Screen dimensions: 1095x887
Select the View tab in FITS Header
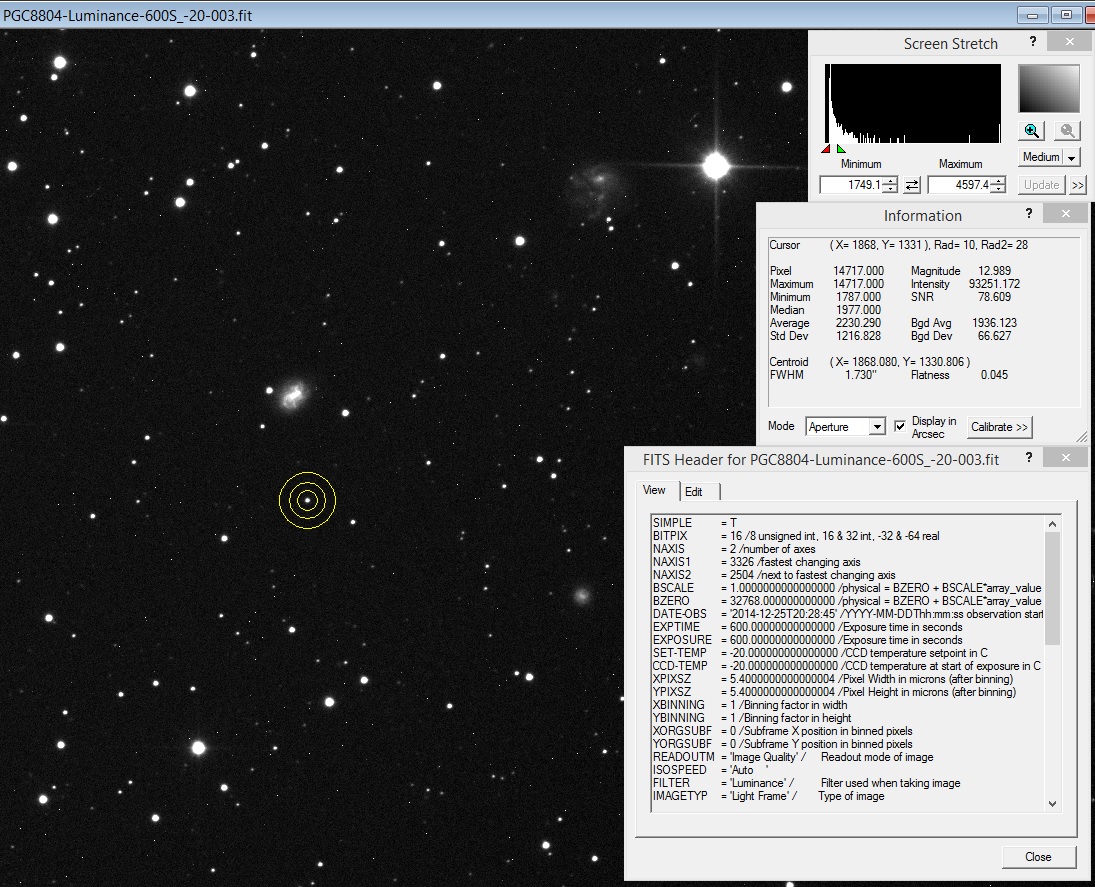[x=655, y=491]
